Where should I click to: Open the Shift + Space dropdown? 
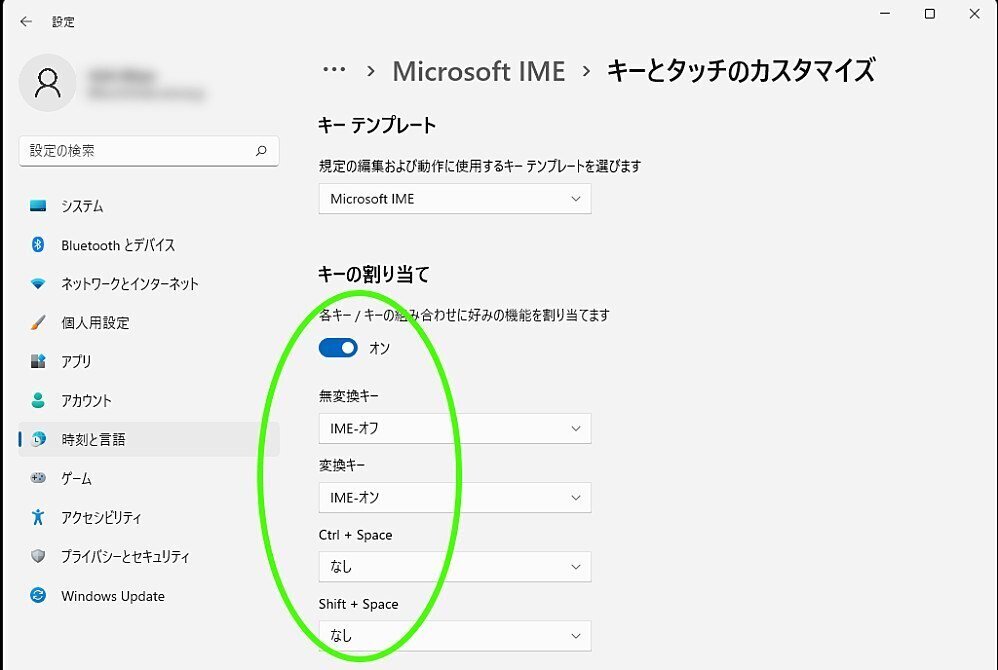tap(455, 636)
